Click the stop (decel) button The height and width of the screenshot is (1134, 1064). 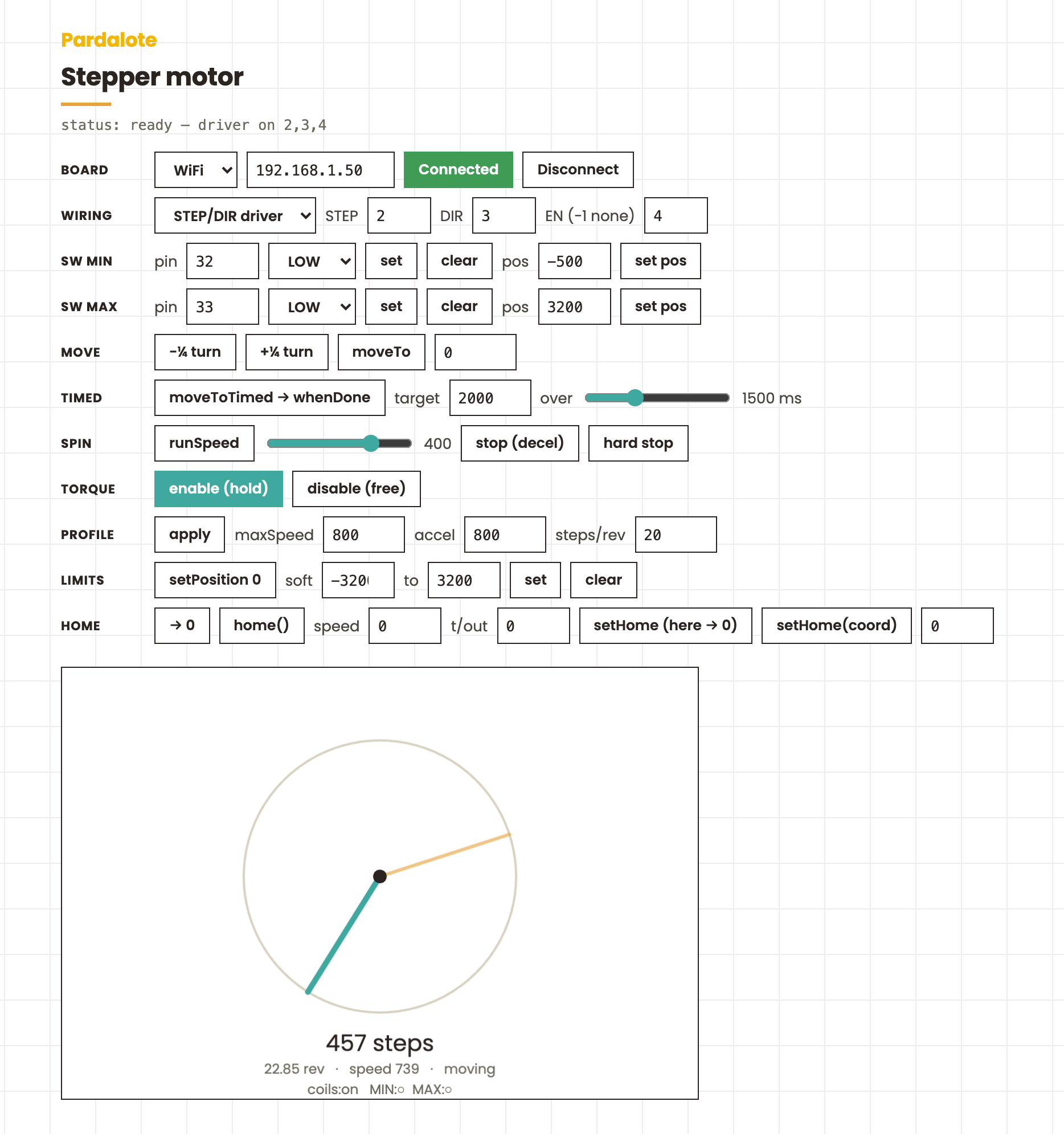[519, 444]
